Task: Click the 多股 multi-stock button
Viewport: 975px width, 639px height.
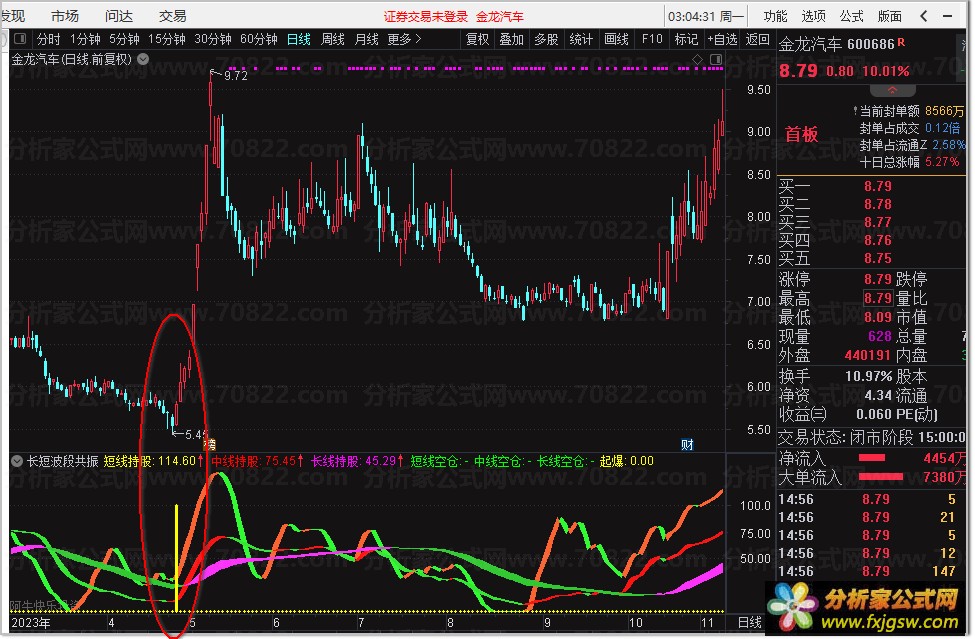Action: pyautogui.click(x=547, y=39)
